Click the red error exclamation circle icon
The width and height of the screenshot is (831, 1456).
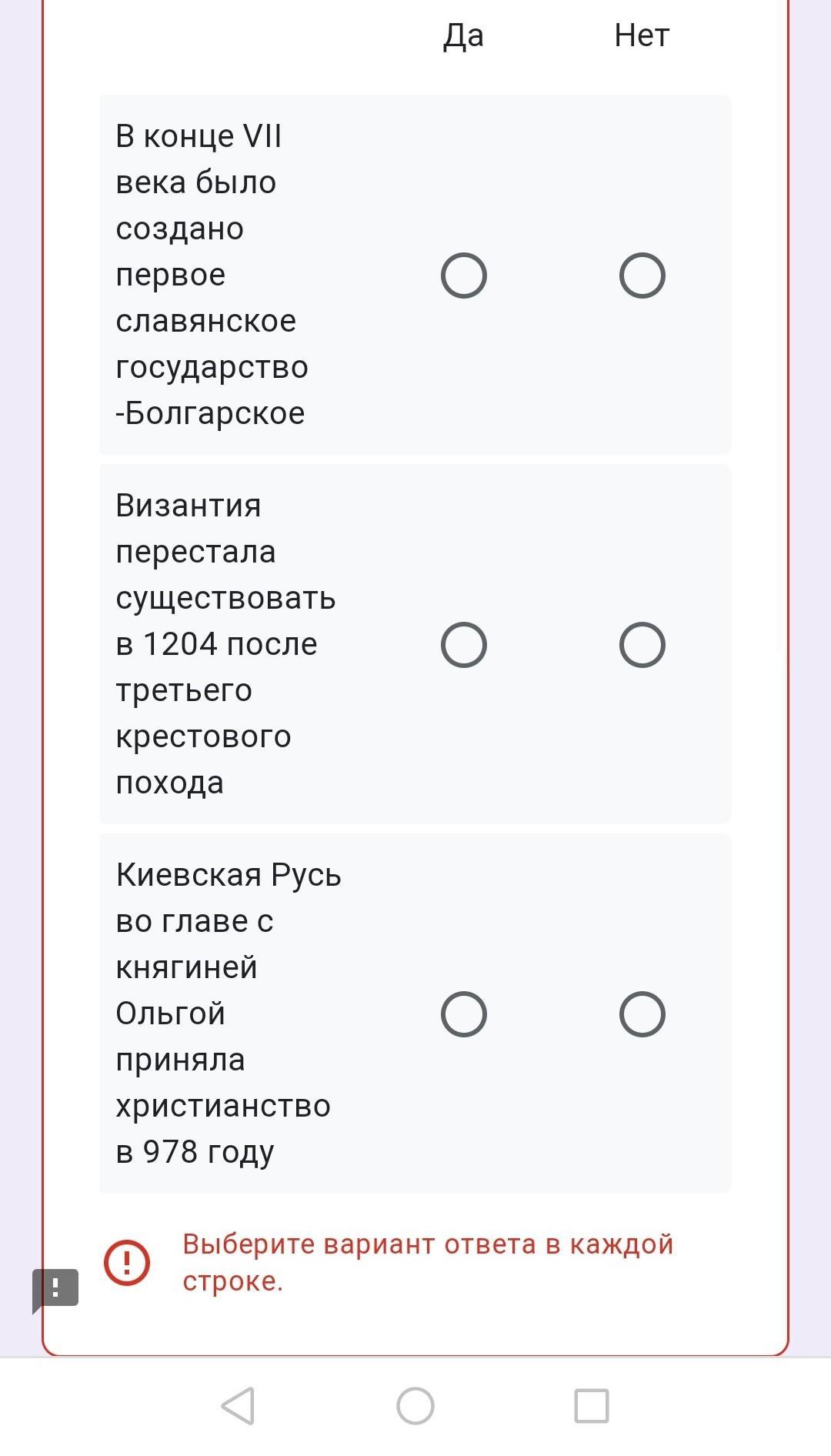(127, 1262)
